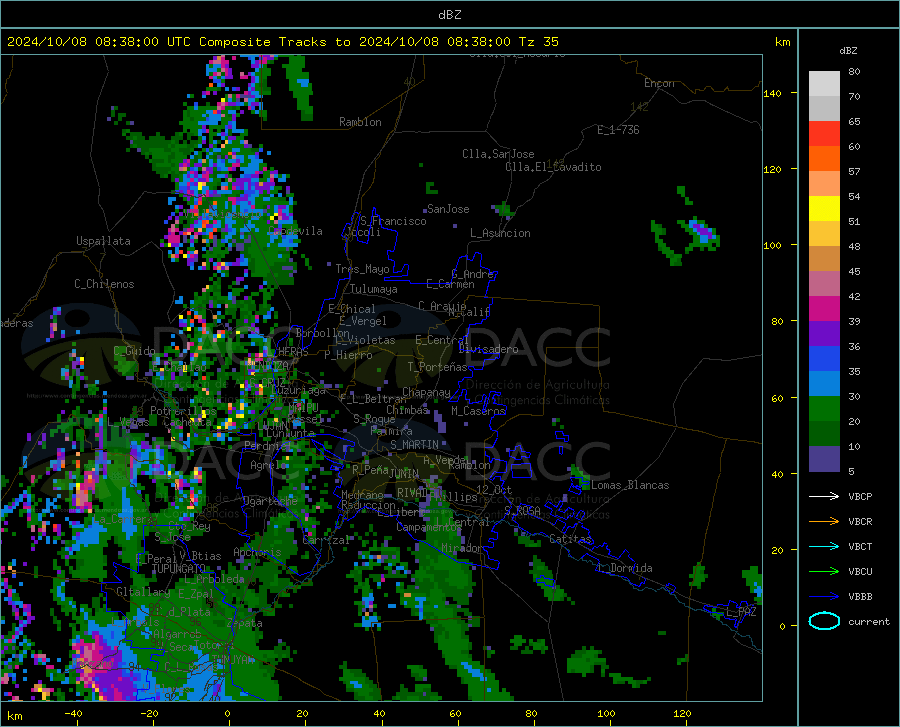This screenshot has height=727, width=900.
Task: Click the 'Ugarteche' map label
Action: click(270, 501)
